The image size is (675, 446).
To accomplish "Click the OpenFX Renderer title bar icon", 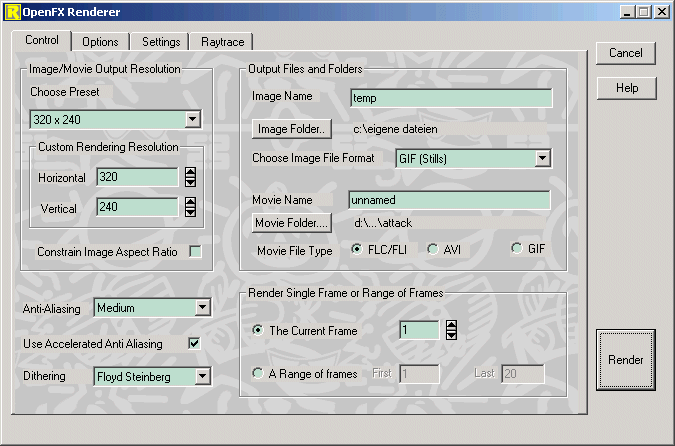I will click(12, 12).
